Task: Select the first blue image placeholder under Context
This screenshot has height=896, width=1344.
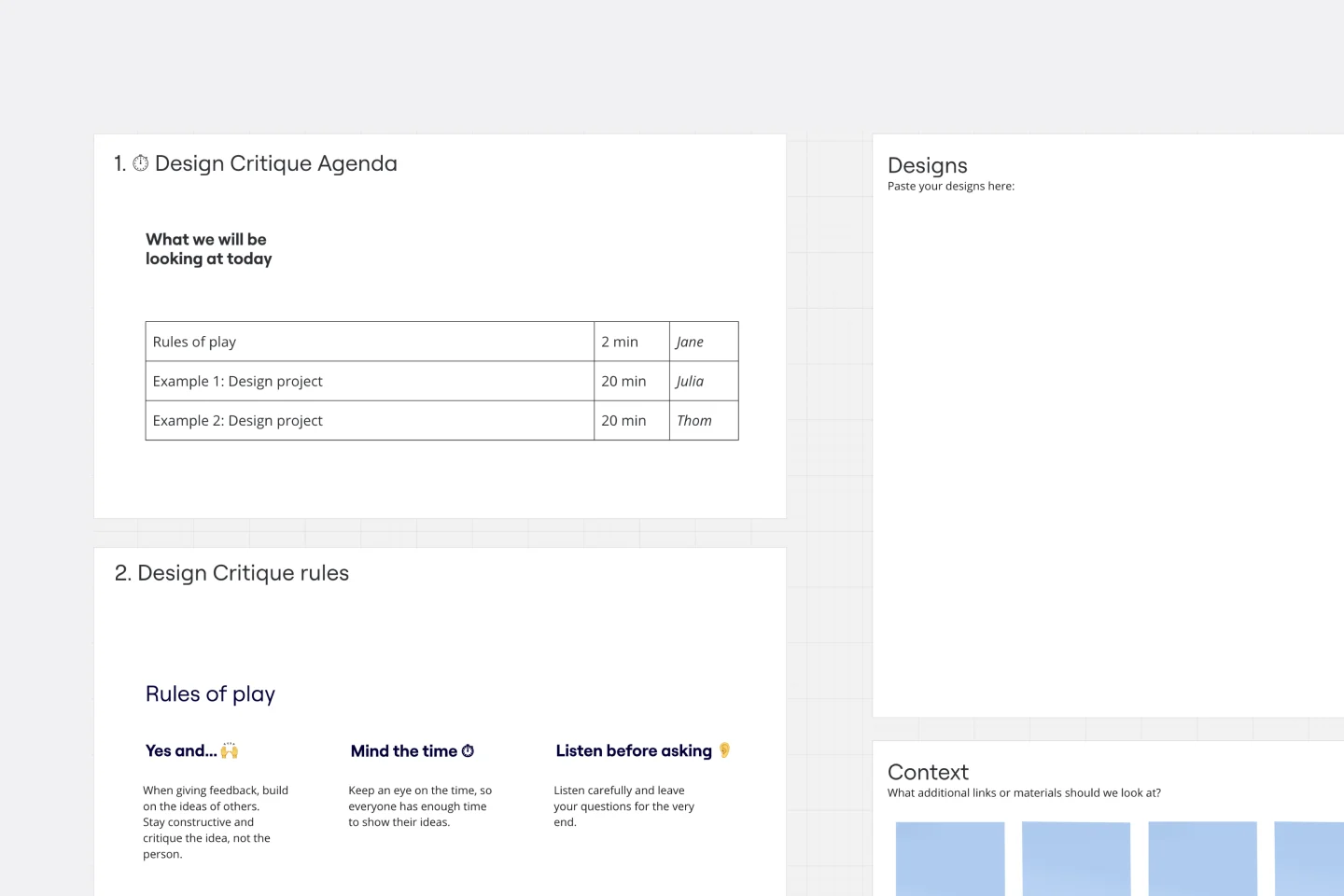Action: point(950,858)
